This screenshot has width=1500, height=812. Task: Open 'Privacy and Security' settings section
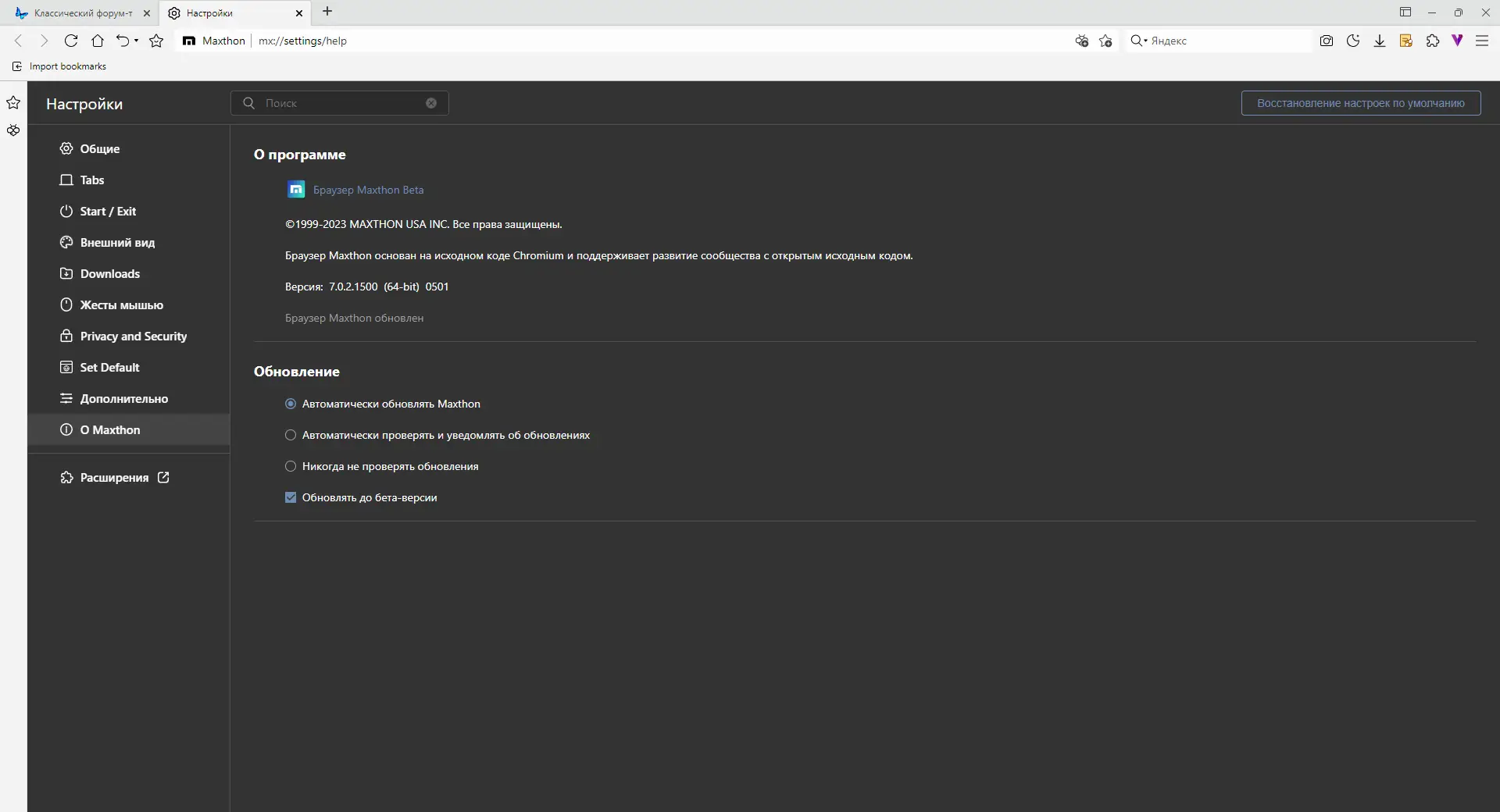pyautogui.click(x=133, y=337)
